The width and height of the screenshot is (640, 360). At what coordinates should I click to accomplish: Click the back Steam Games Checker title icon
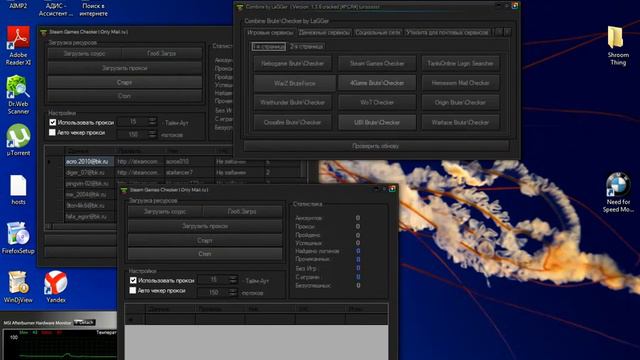click(x=44, y=32)
